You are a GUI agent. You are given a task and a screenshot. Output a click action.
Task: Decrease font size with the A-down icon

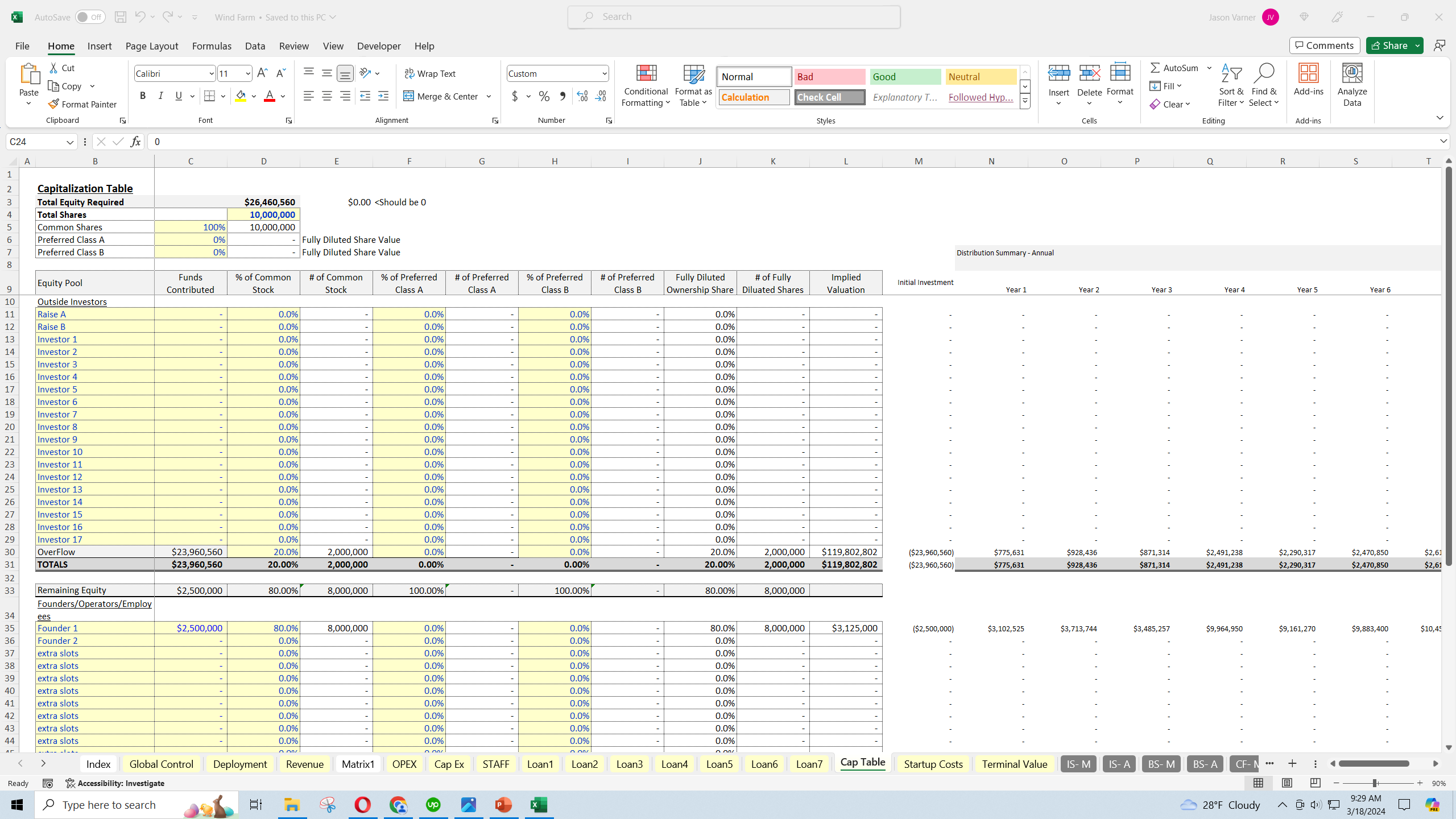point(280,73)
